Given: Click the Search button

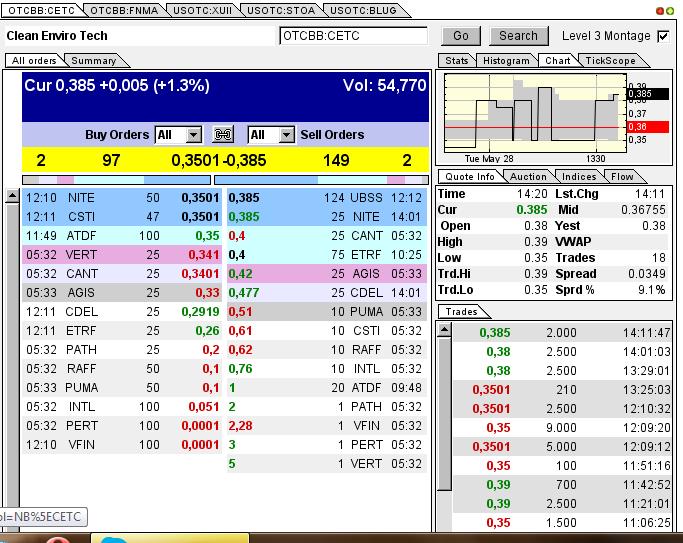Looking at the screenshot, I should click(x=518, y=36).
